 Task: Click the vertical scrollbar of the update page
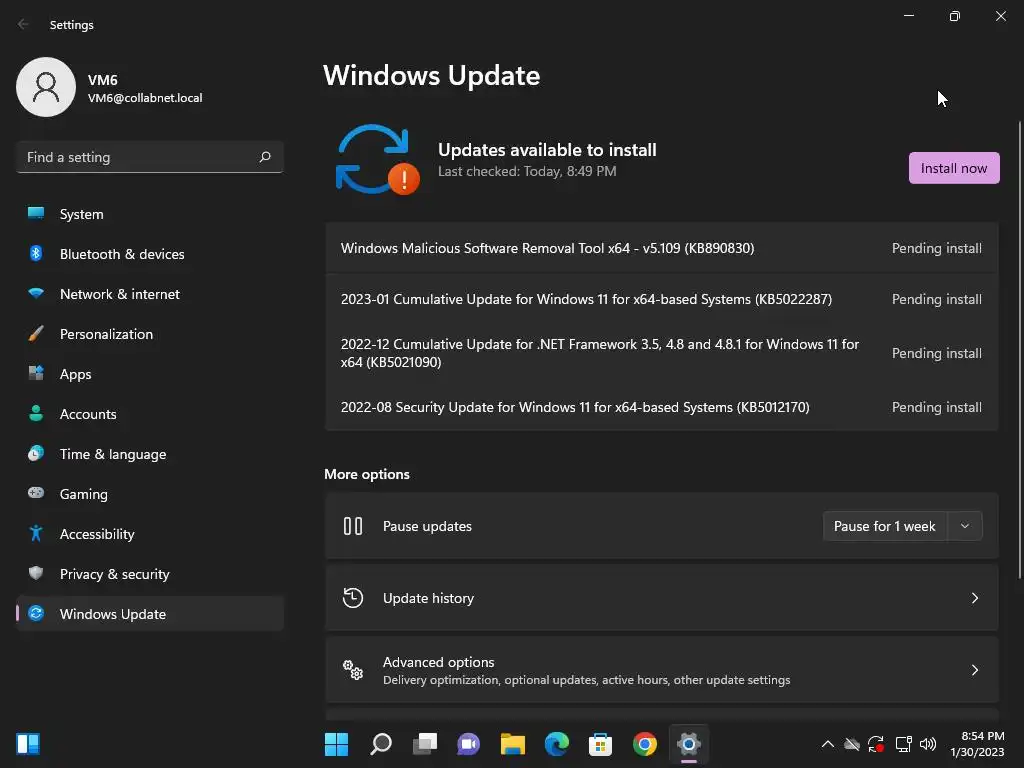tap(1019, 349)
